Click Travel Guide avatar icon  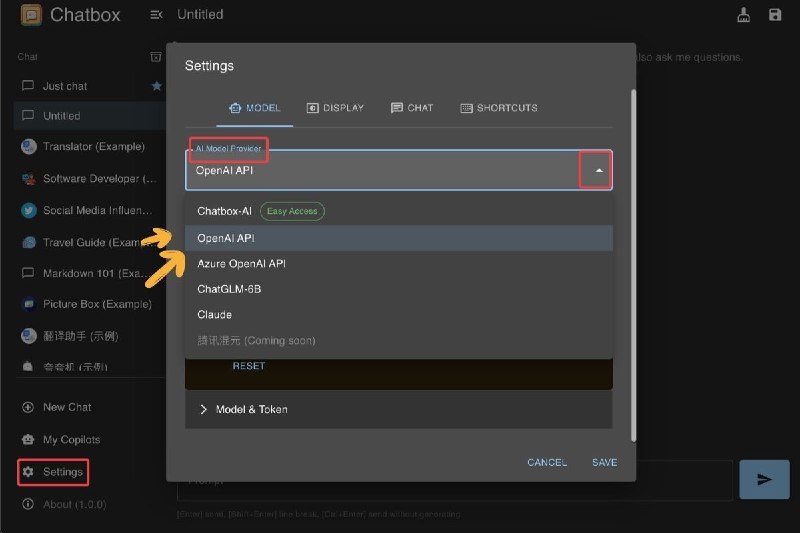29,242
